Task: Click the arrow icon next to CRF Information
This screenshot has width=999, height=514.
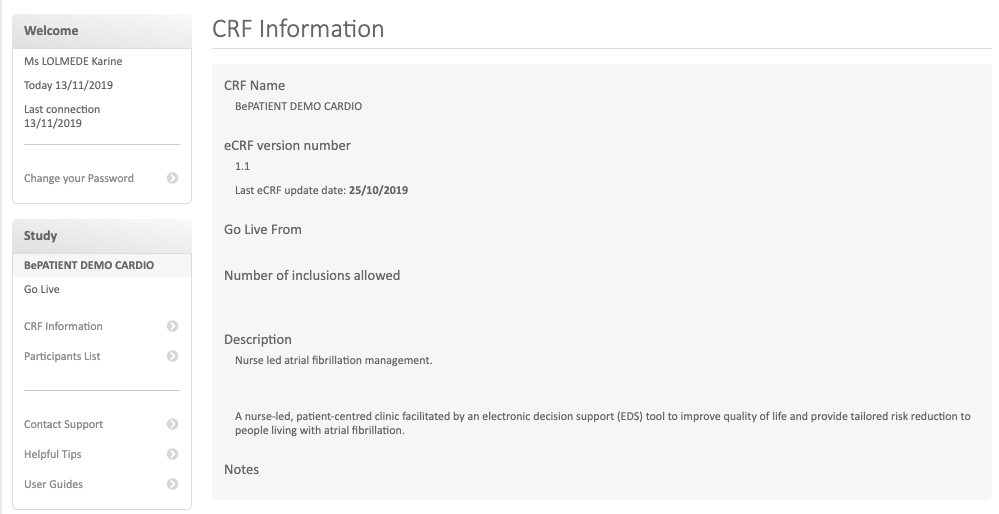Action: pyautogui.click(x=172, y=326)
